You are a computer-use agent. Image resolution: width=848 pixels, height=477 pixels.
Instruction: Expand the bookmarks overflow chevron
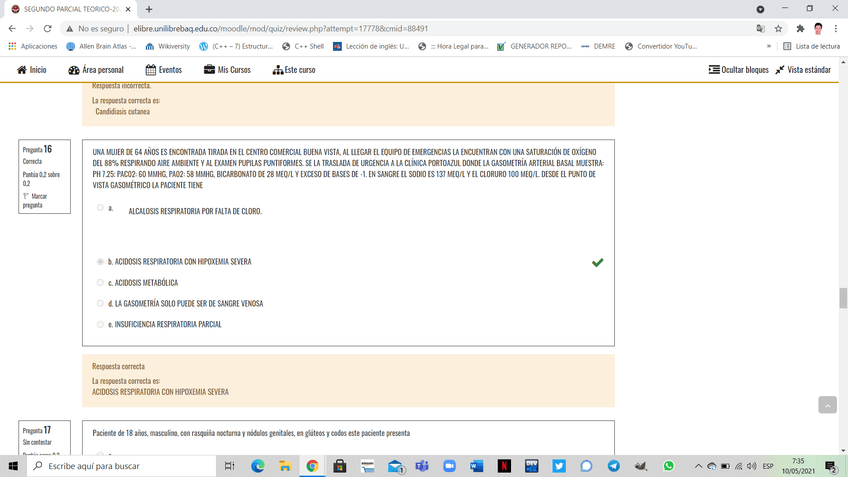(x=768, y=47)
